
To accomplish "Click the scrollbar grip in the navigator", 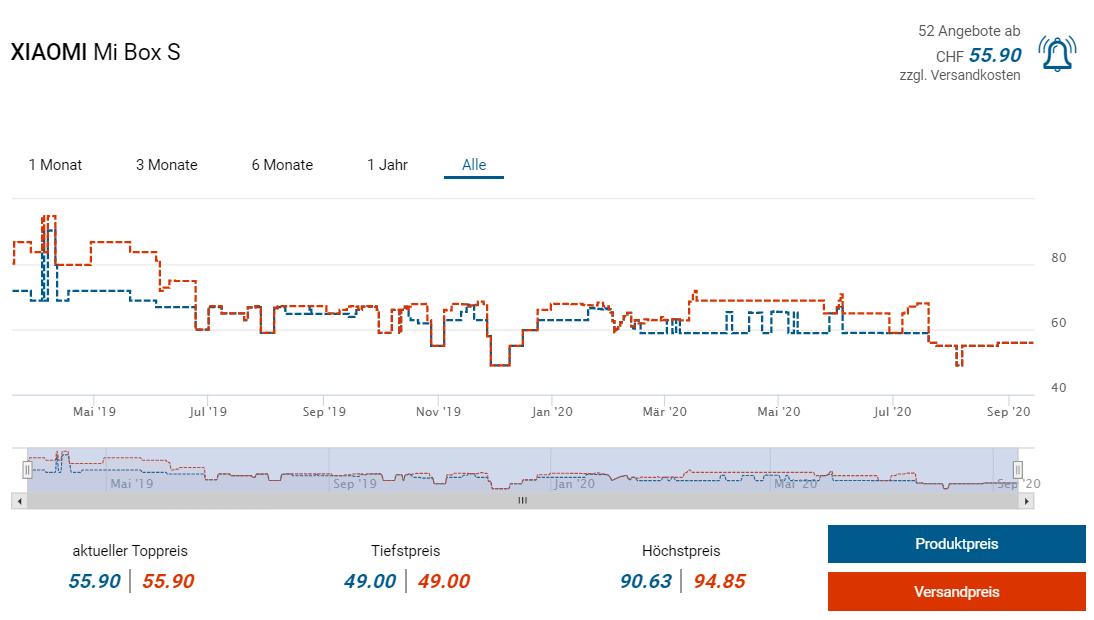I will [521, 500].
